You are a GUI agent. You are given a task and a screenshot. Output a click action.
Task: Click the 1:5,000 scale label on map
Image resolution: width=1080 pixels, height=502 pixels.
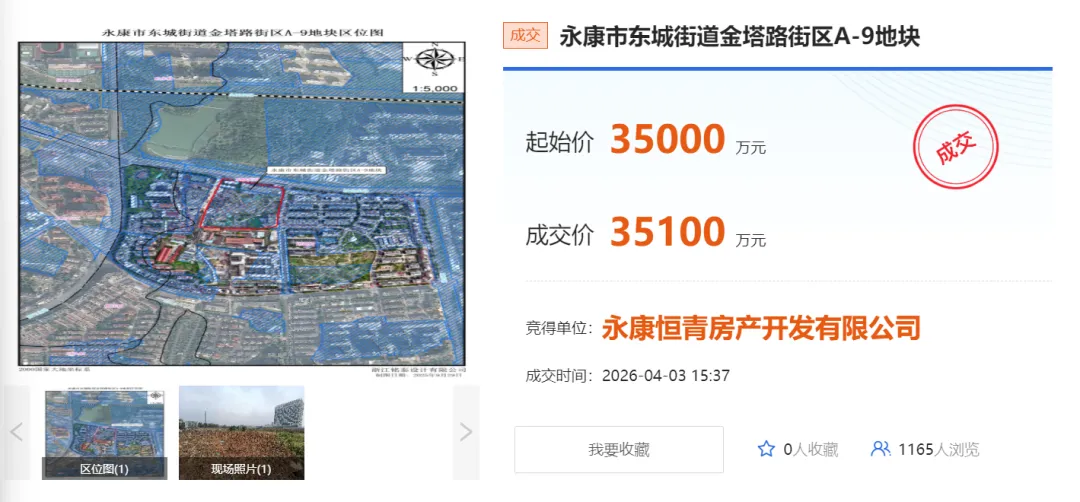(435, 88)
